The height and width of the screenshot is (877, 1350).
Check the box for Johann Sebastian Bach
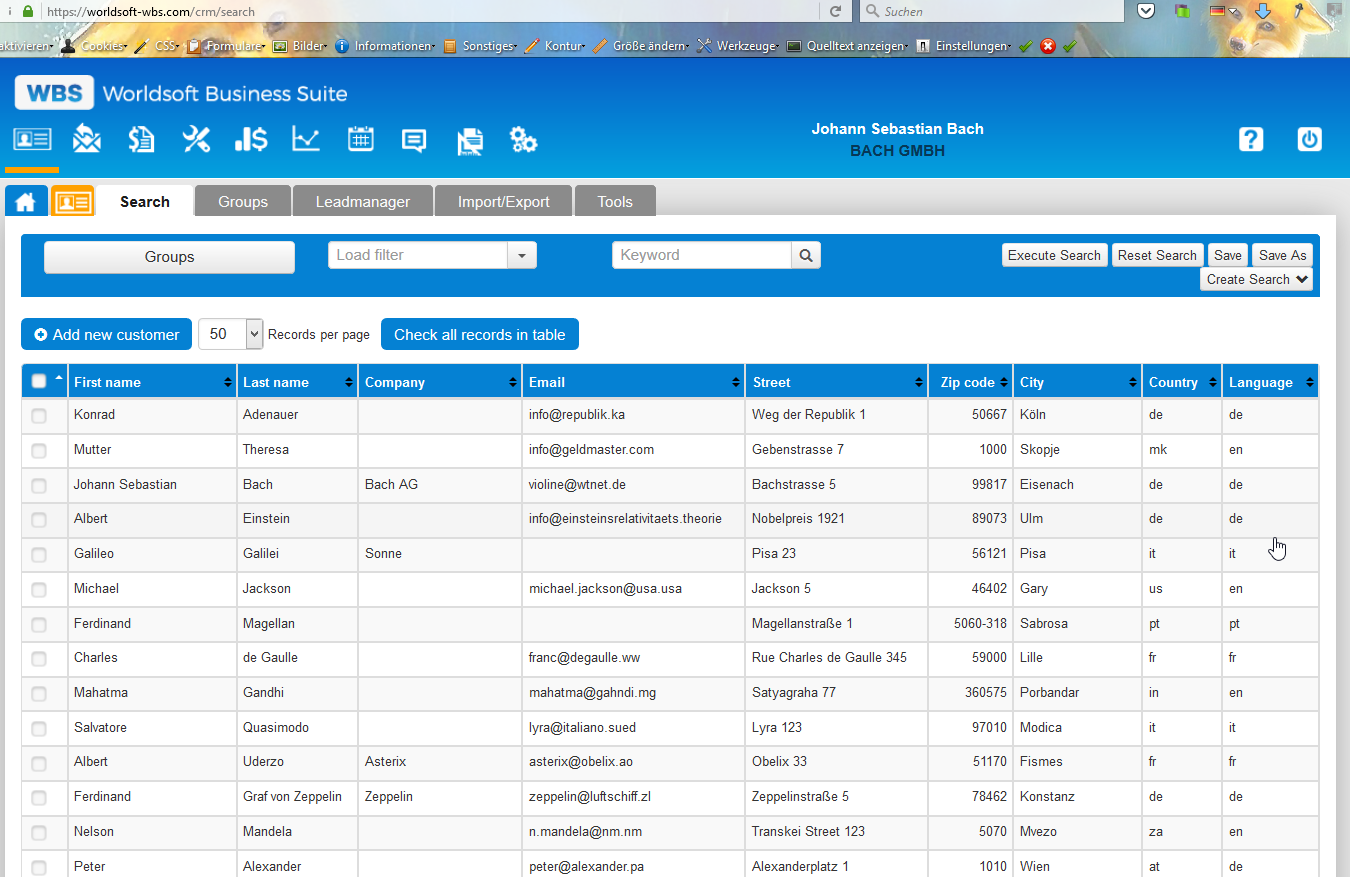pos(39,486)
